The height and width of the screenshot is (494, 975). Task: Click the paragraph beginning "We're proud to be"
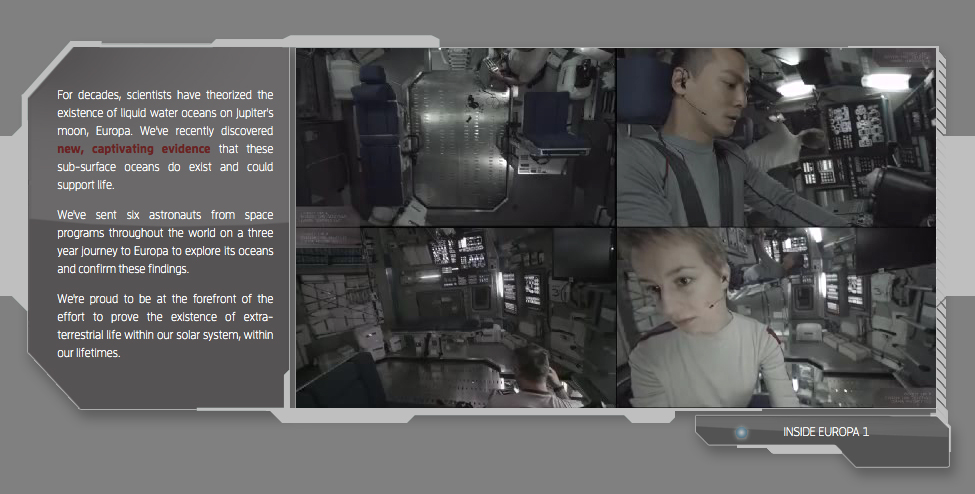pos(165,325)
